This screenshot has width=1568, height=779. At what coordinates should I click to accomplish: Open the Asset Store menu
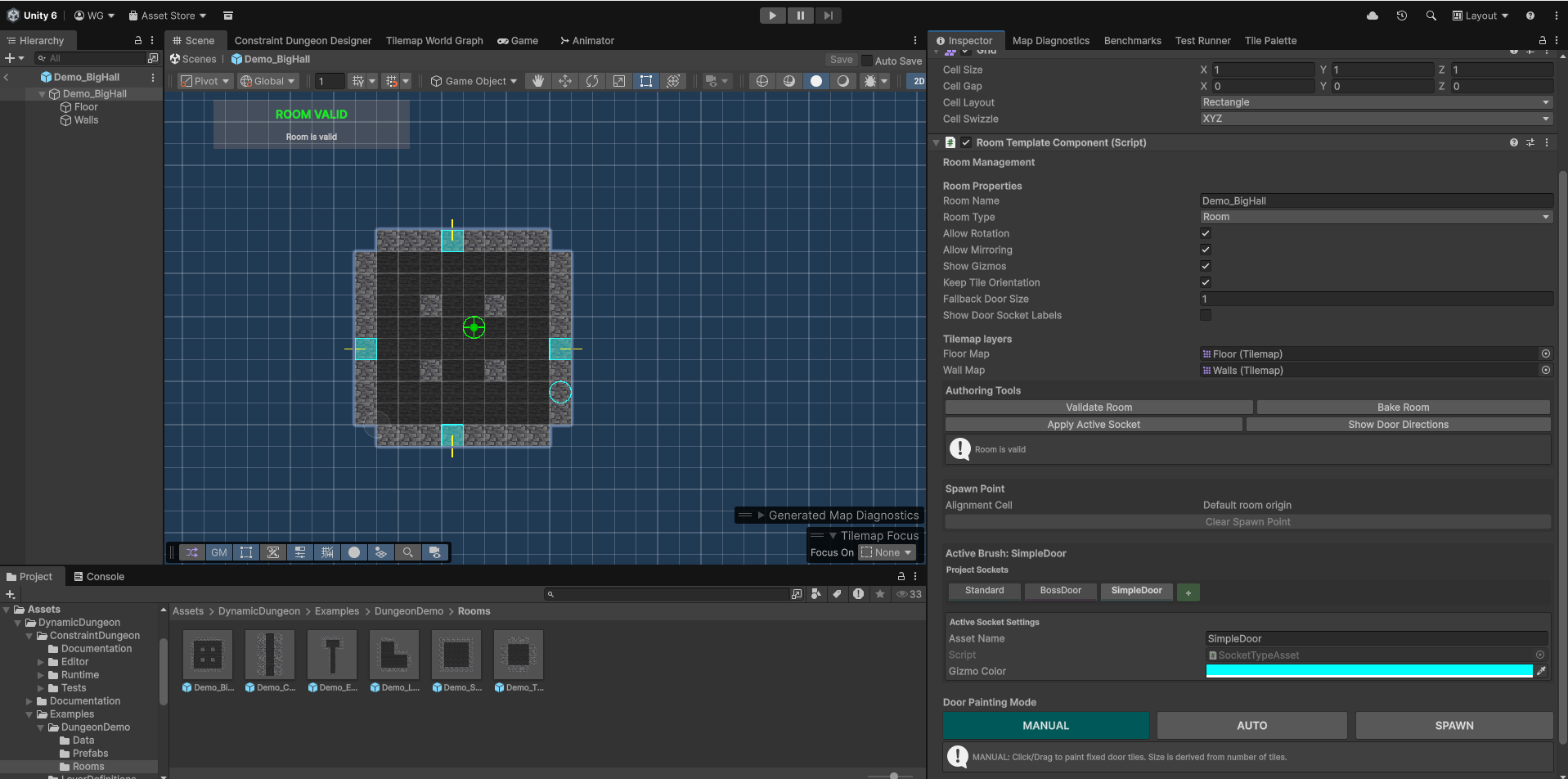click(x=168, y=16)
